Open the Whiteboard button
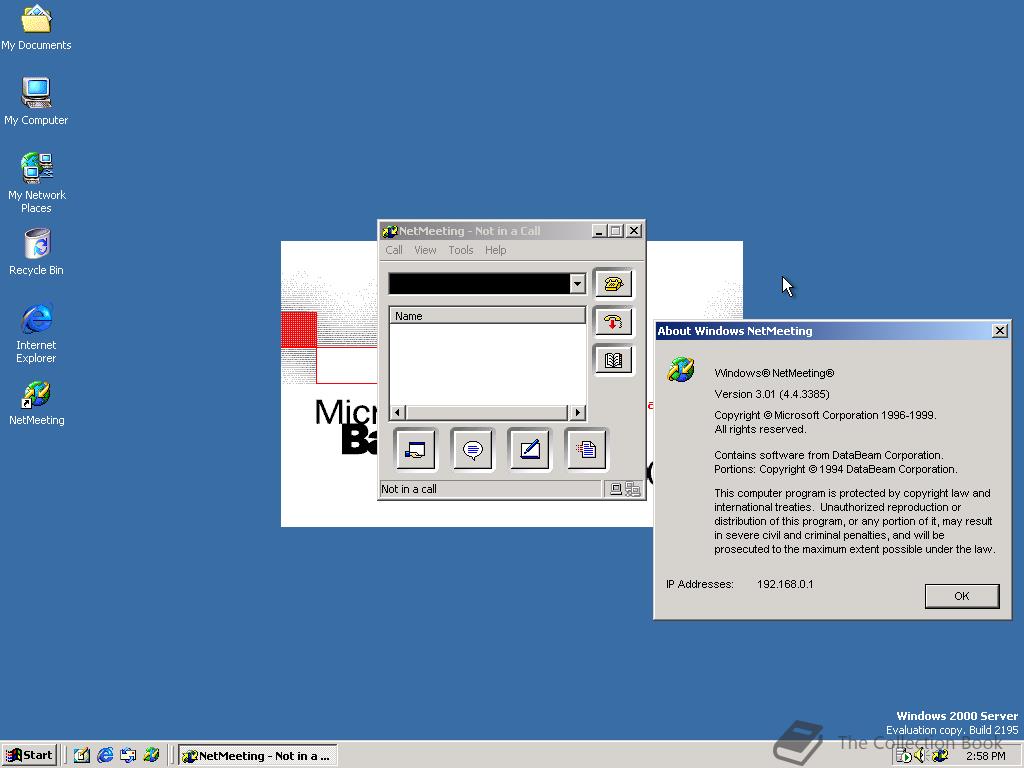Image resolution: width=1024 pixels, height=768 pixels. coord(529,449)
